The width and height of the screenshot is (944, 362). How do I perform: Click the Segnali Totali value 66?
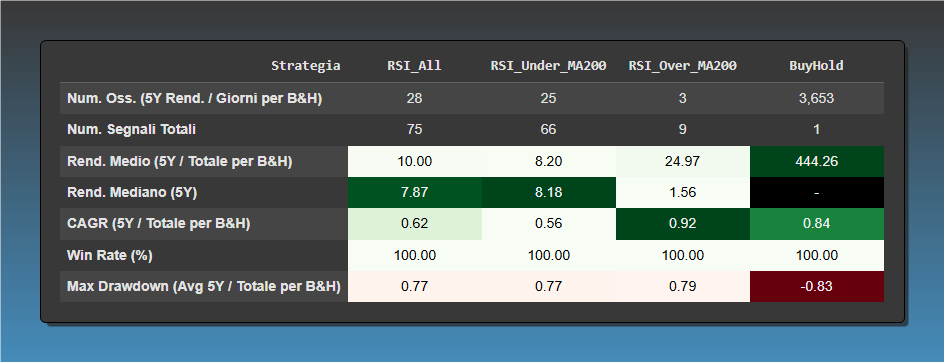(549, 130)
